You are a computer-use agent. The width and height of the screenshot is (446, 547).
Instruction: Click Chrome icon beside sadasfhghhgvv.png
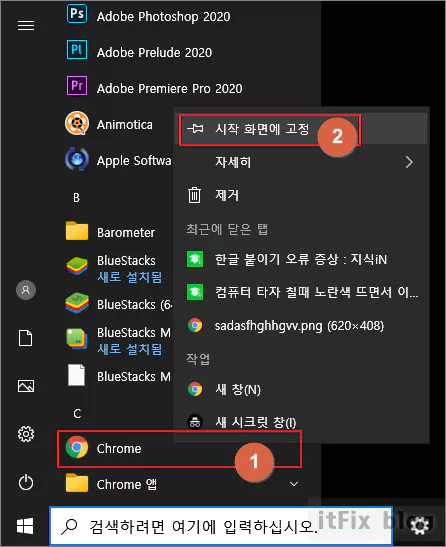coord(195,325)
